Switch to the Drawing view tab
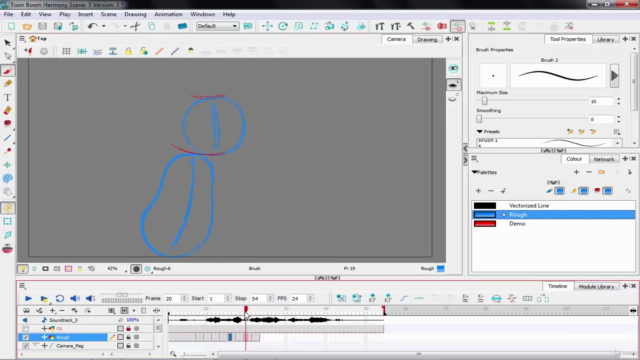Viewport: 640px width, 360px height. 427,40
